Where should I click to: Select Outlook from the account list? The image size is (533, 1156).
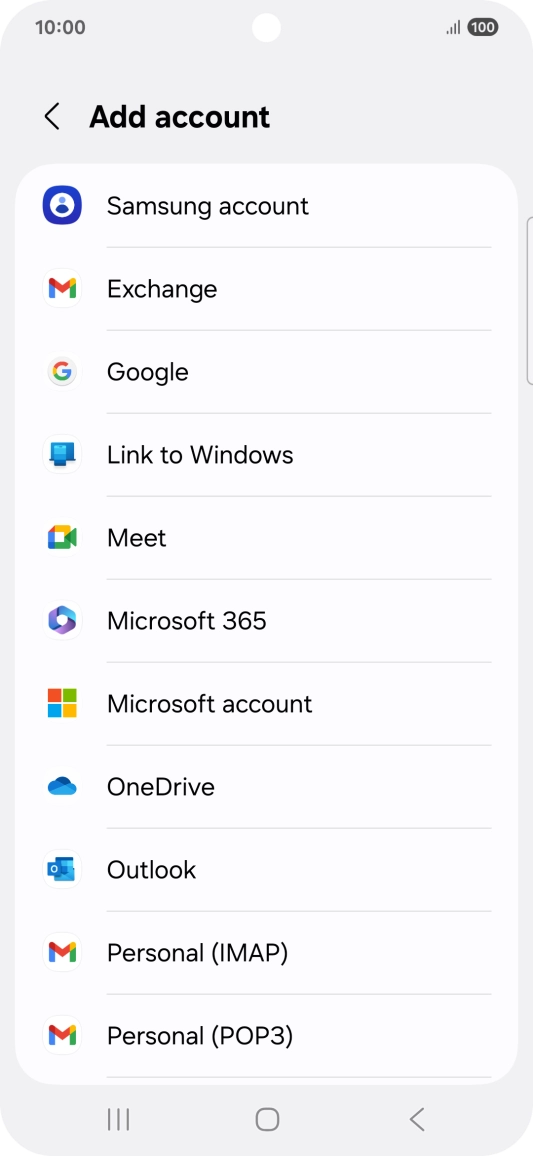click(266, 869)
